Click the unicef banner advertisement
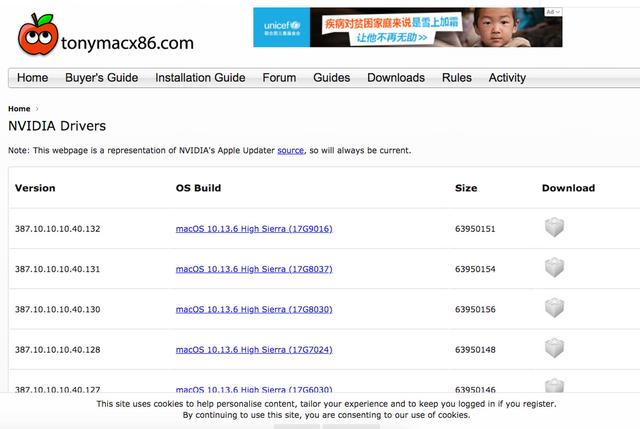The height and width of the screenshot is (429, 640). click(x=407, y=27)
